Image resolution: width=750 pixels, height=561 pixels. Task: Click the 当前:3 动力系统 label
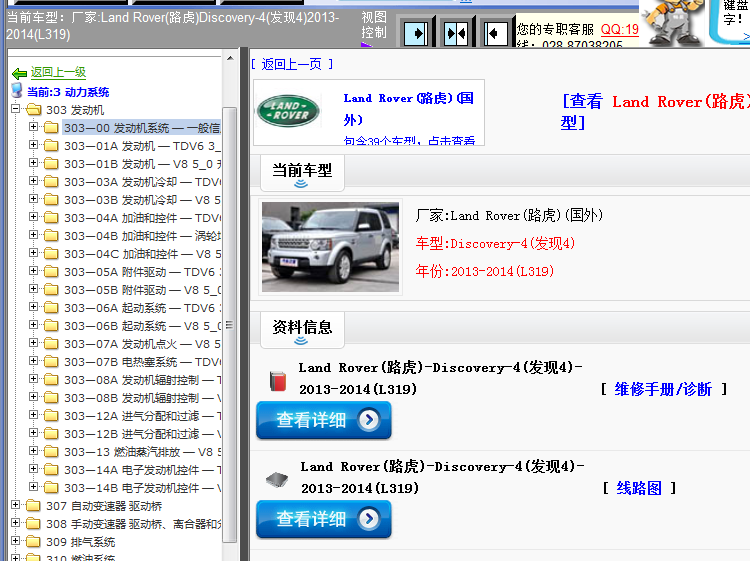[68, 92]
